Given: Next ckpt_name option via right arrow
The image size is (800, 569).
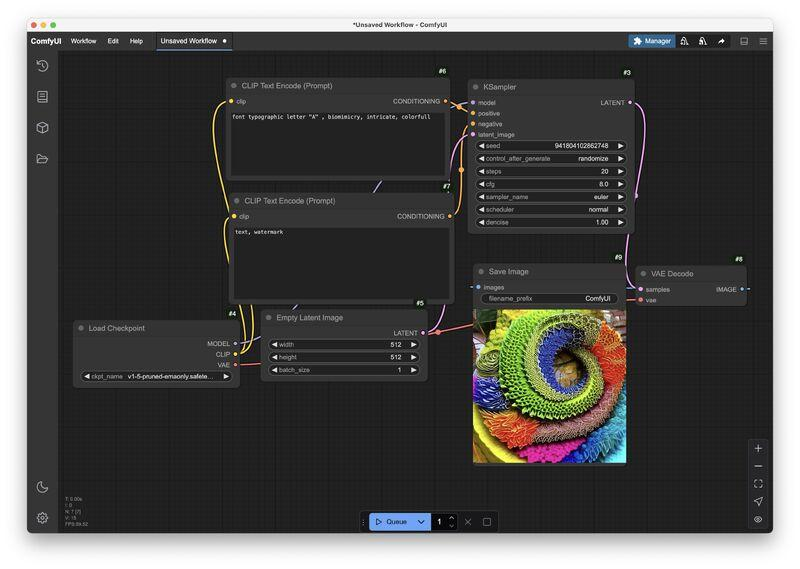Looking at the screenshot, I should click(226, 377).
